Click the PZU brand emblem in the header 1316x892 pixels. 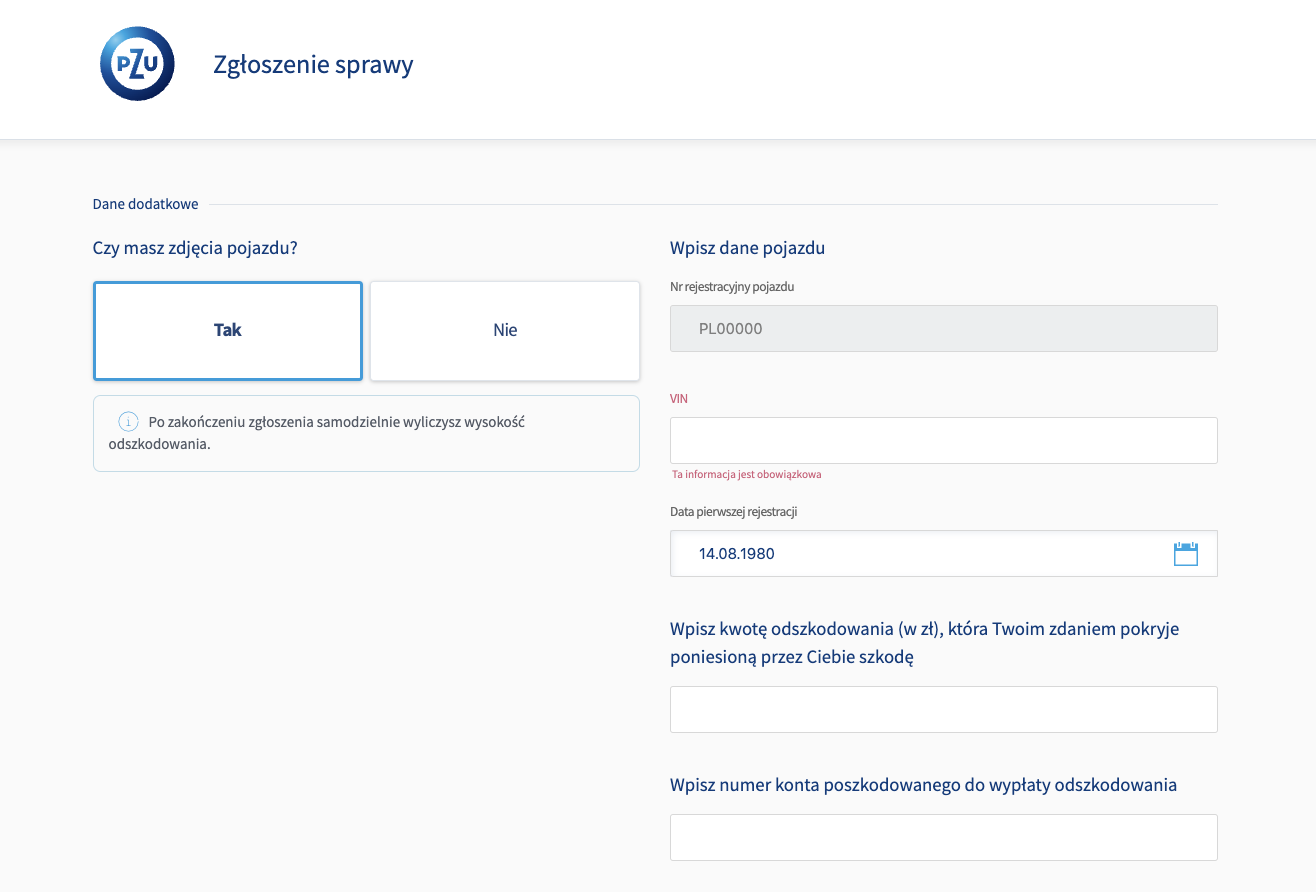136,63
